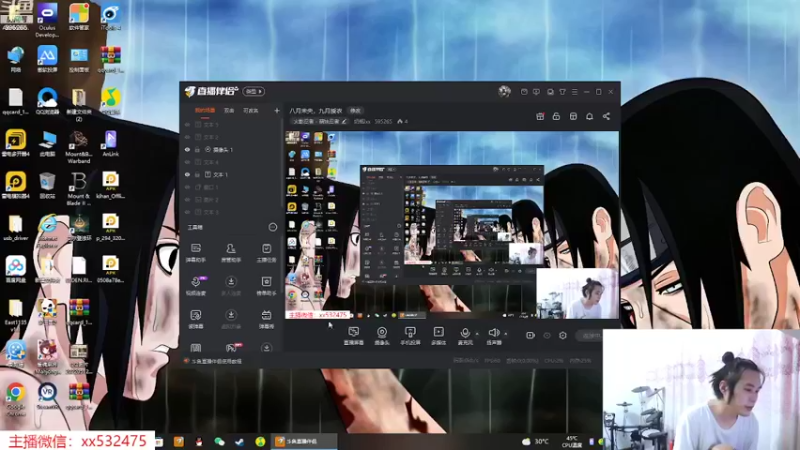
Task: Open the Google Chrome desktop icon
Action: coord(16,399)
